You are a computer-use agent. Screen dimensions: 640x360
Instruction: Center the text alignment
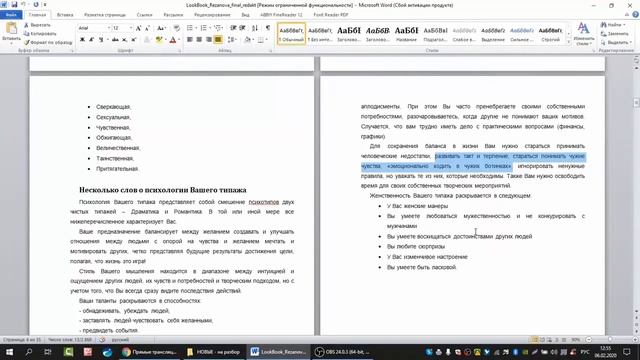pyautogui.click(x=199, y=40)
